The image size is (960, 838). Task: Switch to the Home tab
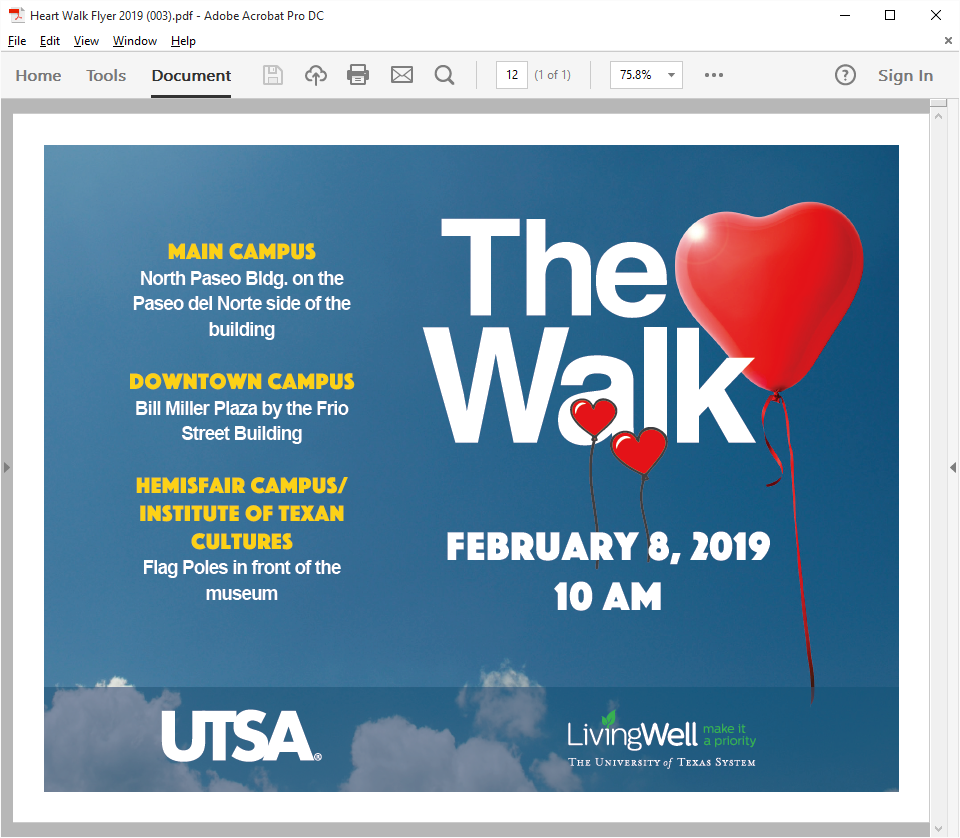(38, 75)
